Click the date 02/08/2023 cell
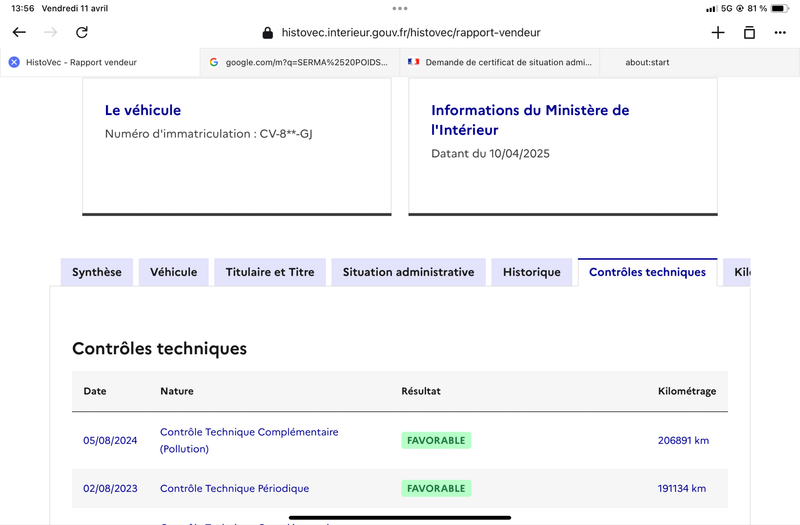Viewport: 800px width, 525px height. (x=110, y=488)
